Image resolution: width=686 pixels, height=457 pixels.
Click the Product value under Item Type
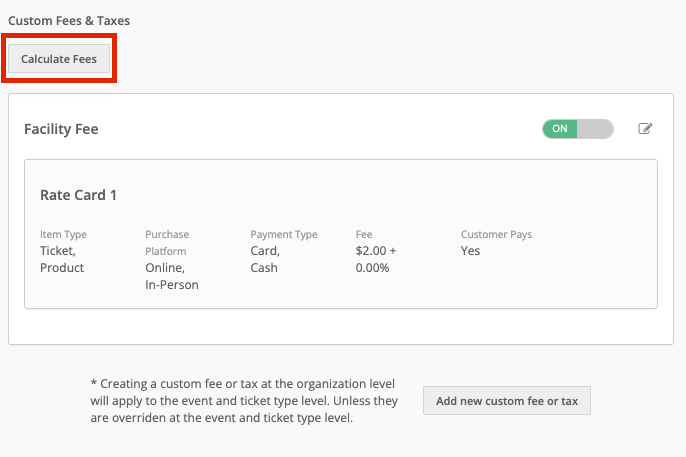(x=62, y=268)
